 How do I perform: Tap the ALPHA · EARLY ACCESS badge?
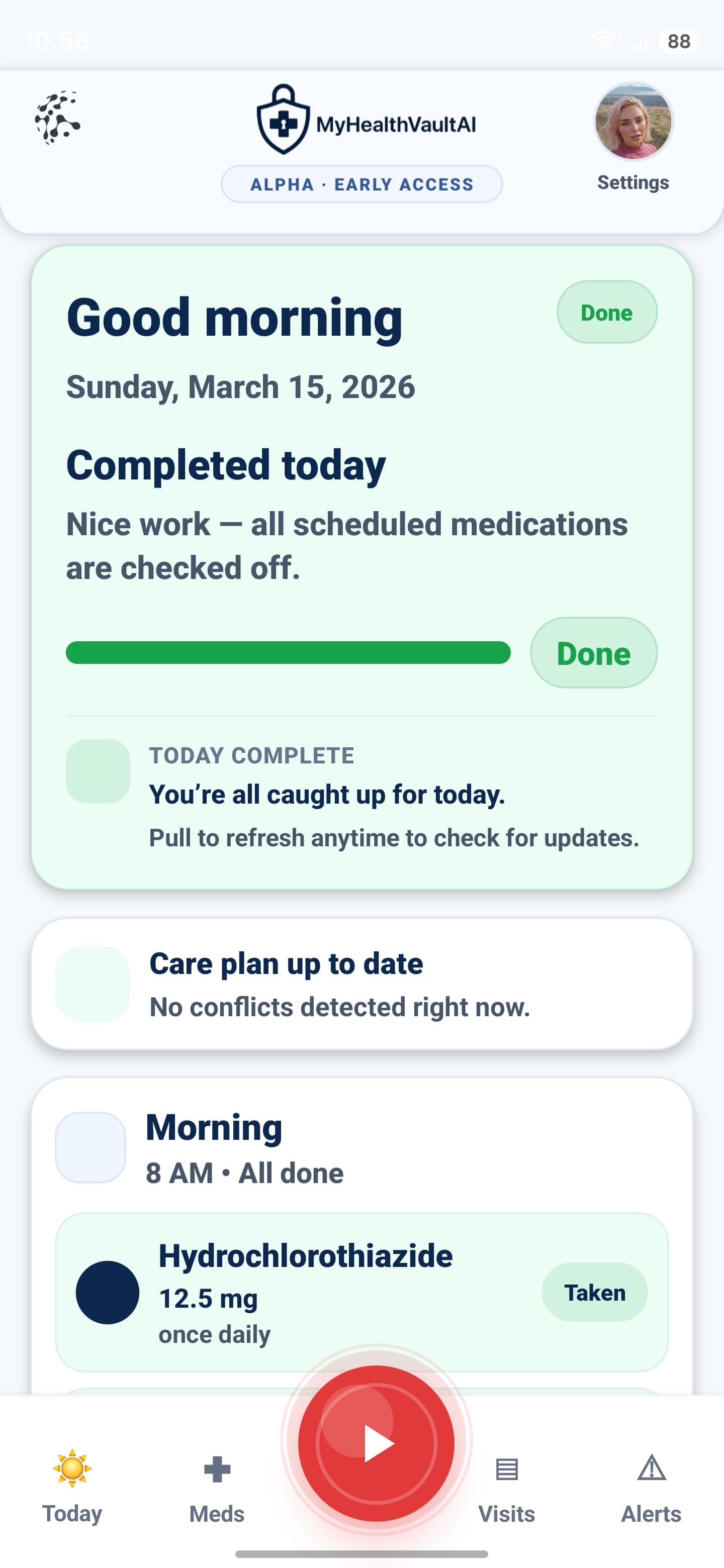pos(361,184)
